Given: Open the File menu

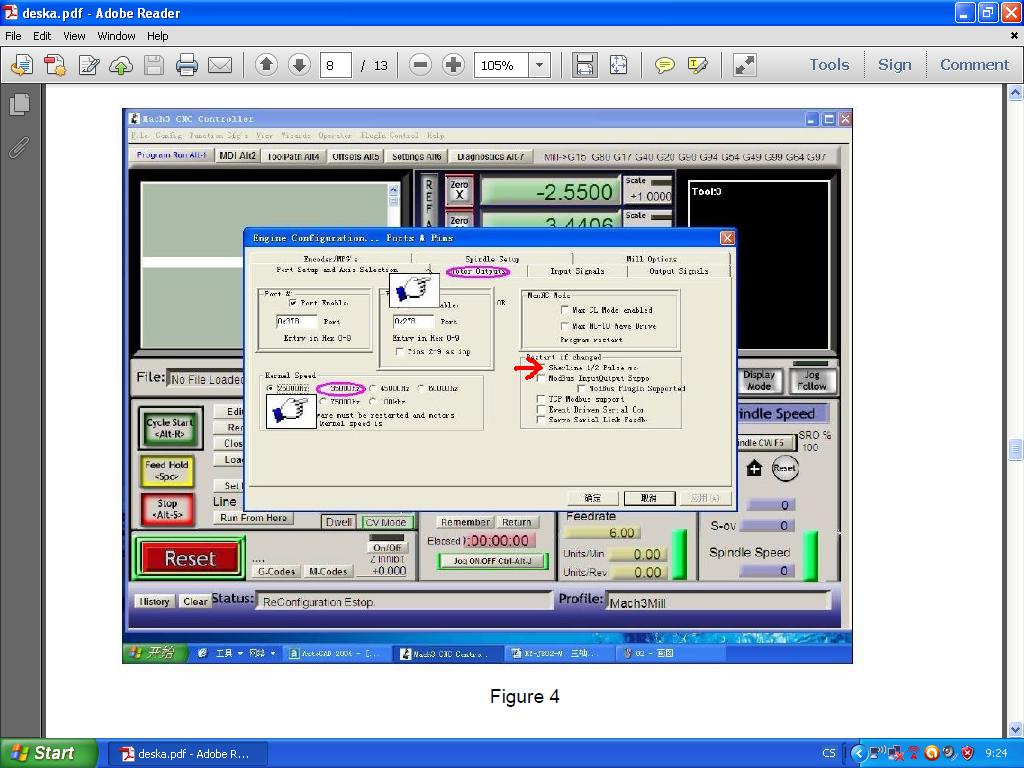Looking at the screenshot, I should pyautogui.click(x=14, y=35).
